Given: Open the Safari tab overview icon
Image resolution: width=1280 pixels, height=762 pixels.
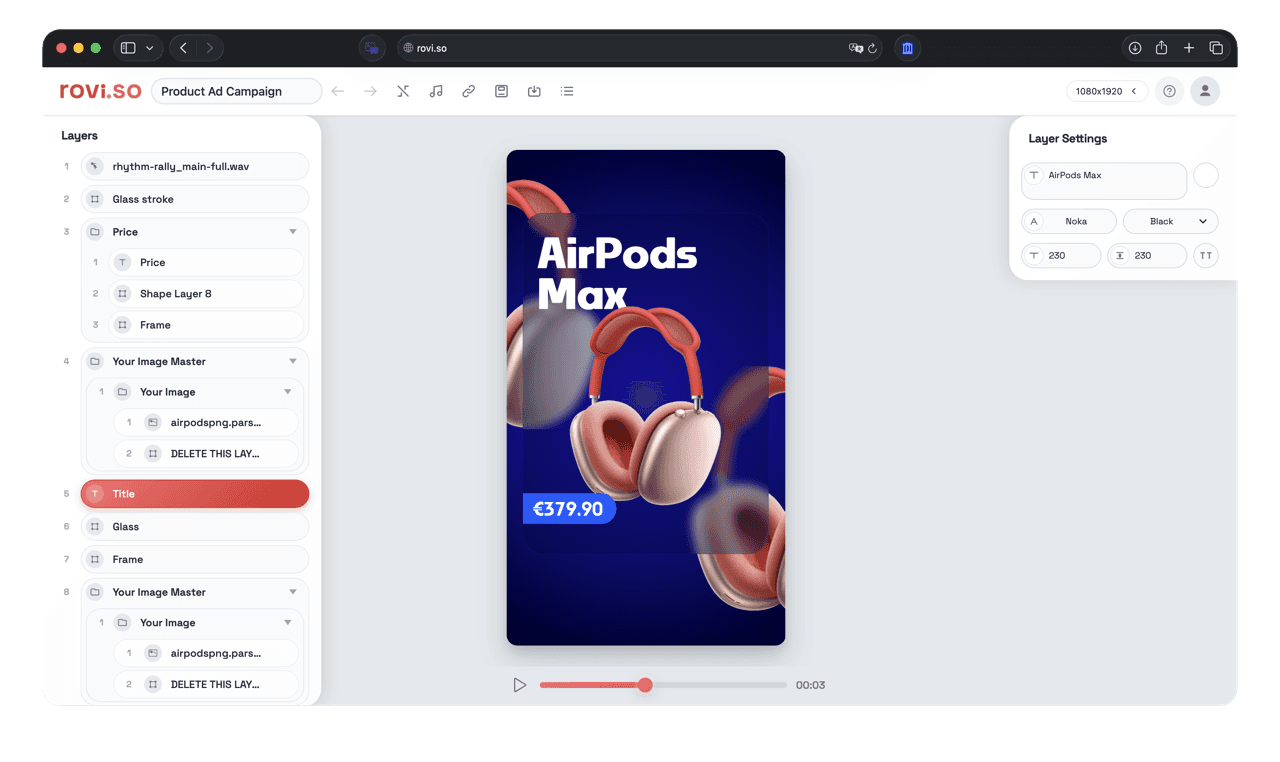Looking at the screenshot, I should 1216,48.
